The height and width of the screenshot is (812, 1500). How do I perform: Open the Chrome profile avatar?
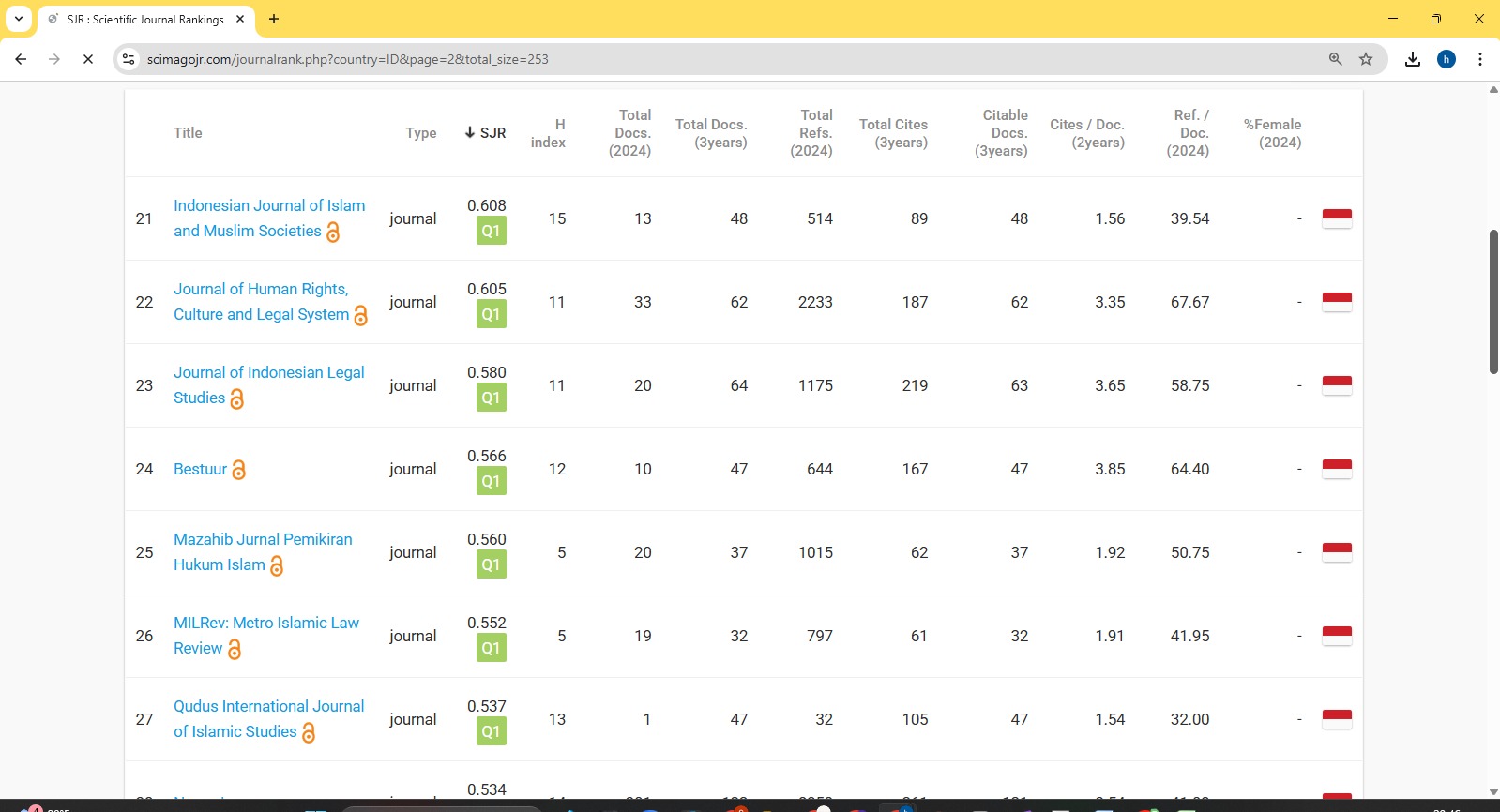pyautogui.click(x=1447, y=59)
